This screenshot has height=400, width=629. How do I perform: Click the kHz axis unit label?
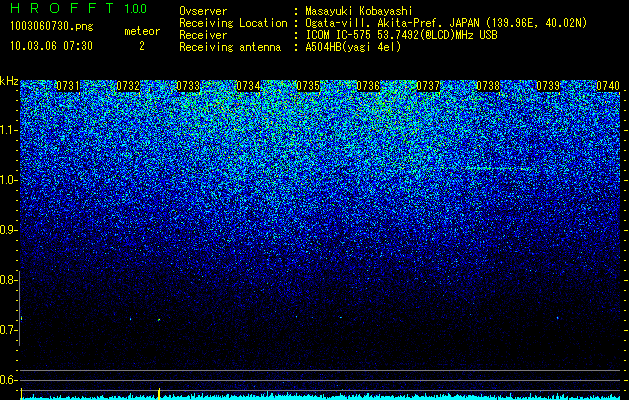click(x=9, y=81)
